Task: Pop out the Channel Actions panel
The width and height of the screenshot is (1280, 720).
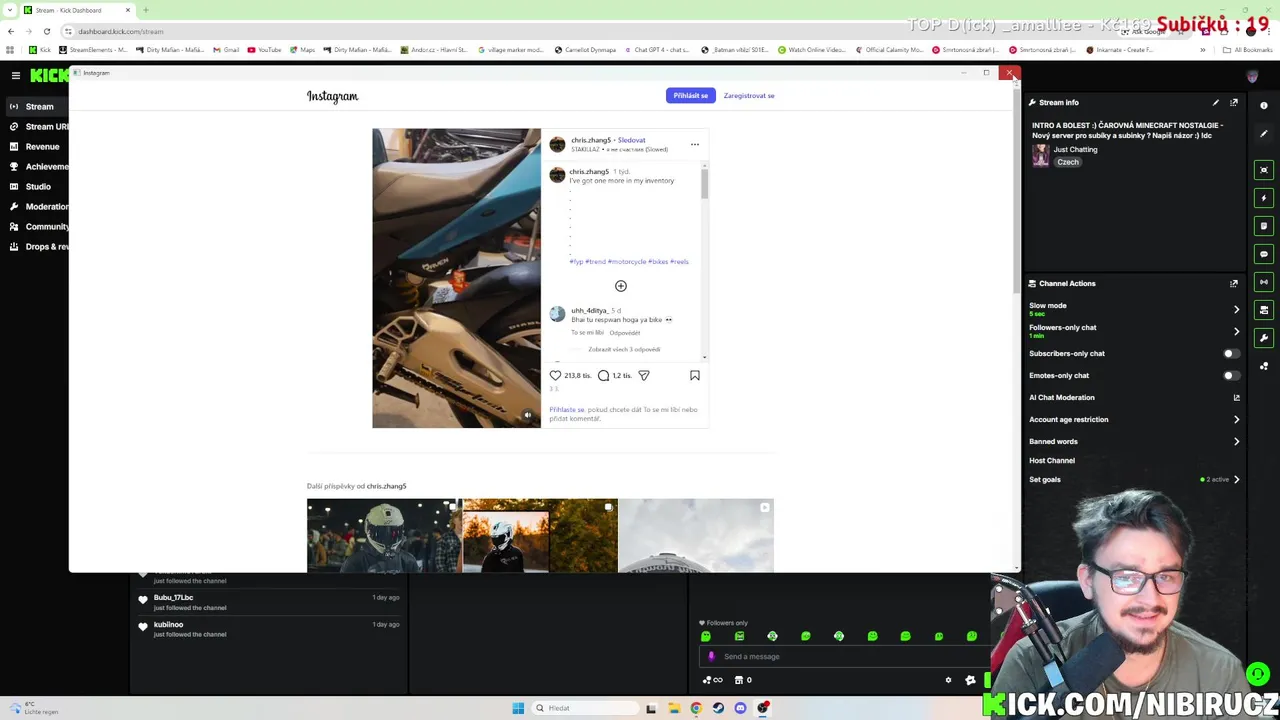Action: [1234, 283]
